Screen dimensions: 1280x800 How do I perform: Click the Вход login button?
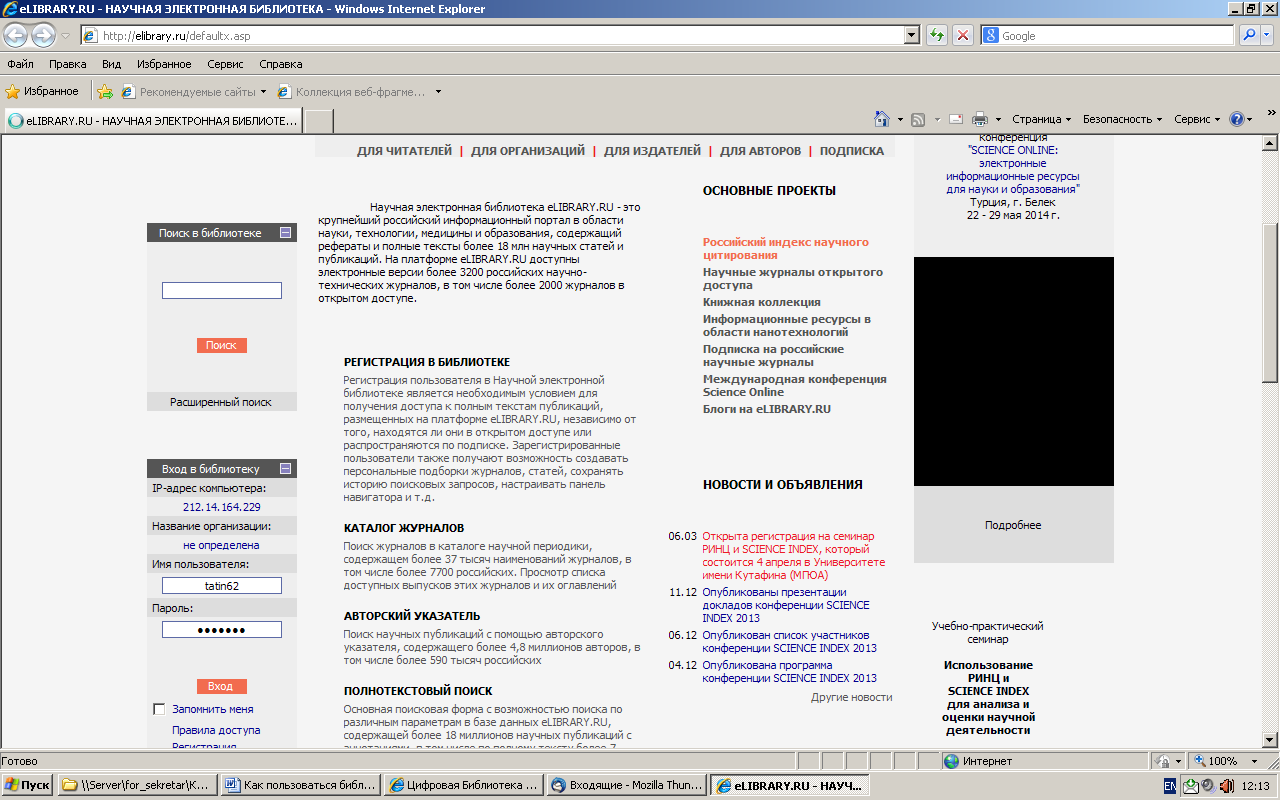point(221,686)
